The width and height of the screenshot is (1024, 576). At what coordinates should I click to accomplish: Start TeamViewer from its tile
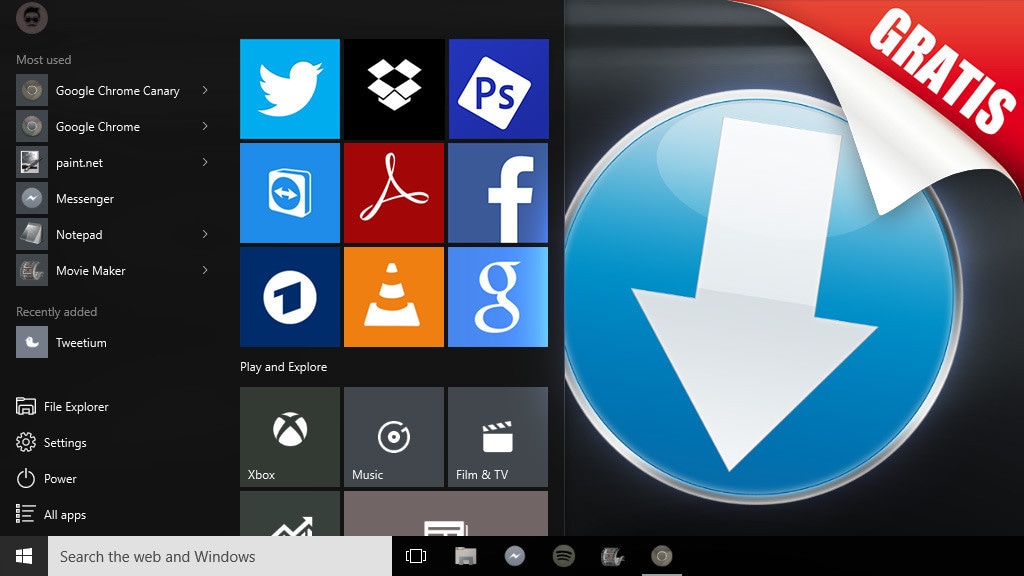[x=289, y=192]
